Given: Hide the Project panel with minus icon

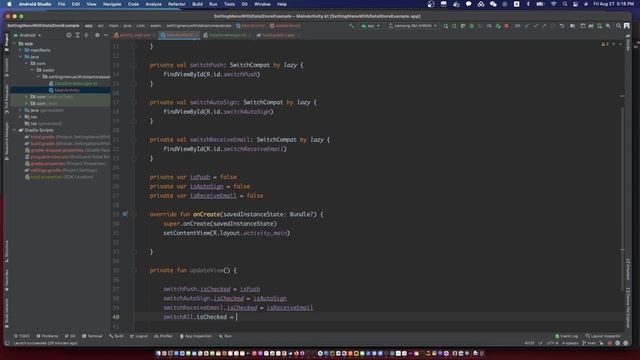Looking at the screenshot, I should (x=106, y=36).
